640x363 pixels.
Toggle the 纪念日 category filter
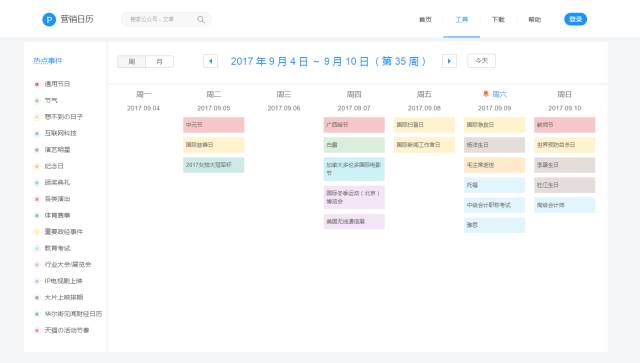[x=49, y=166]
